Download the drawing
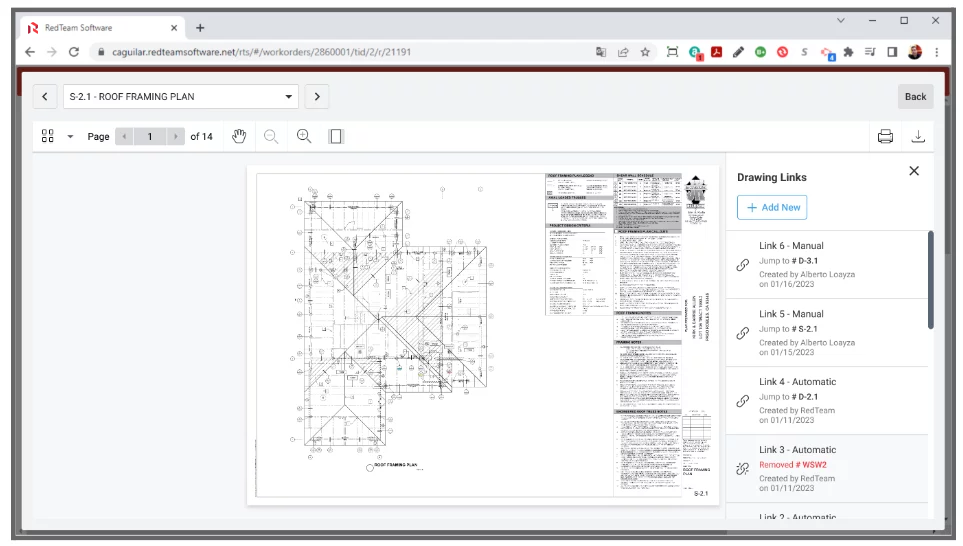 [918, 136]
